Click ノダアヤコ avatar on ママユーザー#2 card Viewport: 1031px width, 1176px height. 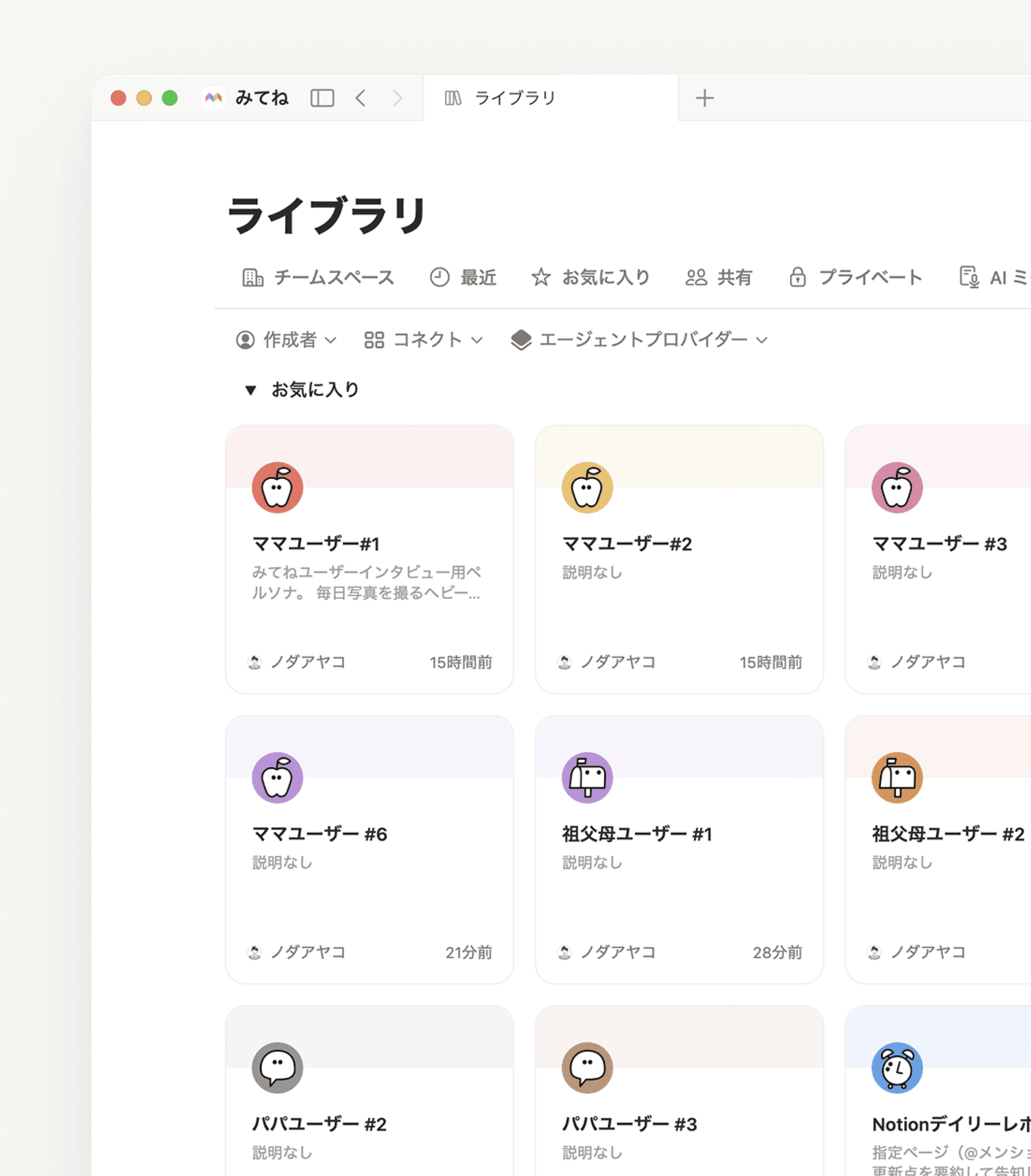565,662
